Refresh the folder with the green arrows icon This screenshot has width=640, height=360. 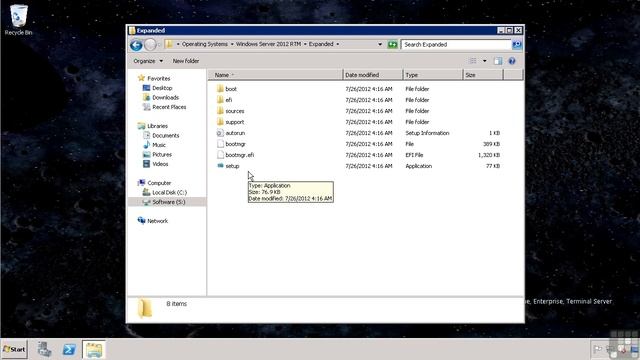click(392, 44)
